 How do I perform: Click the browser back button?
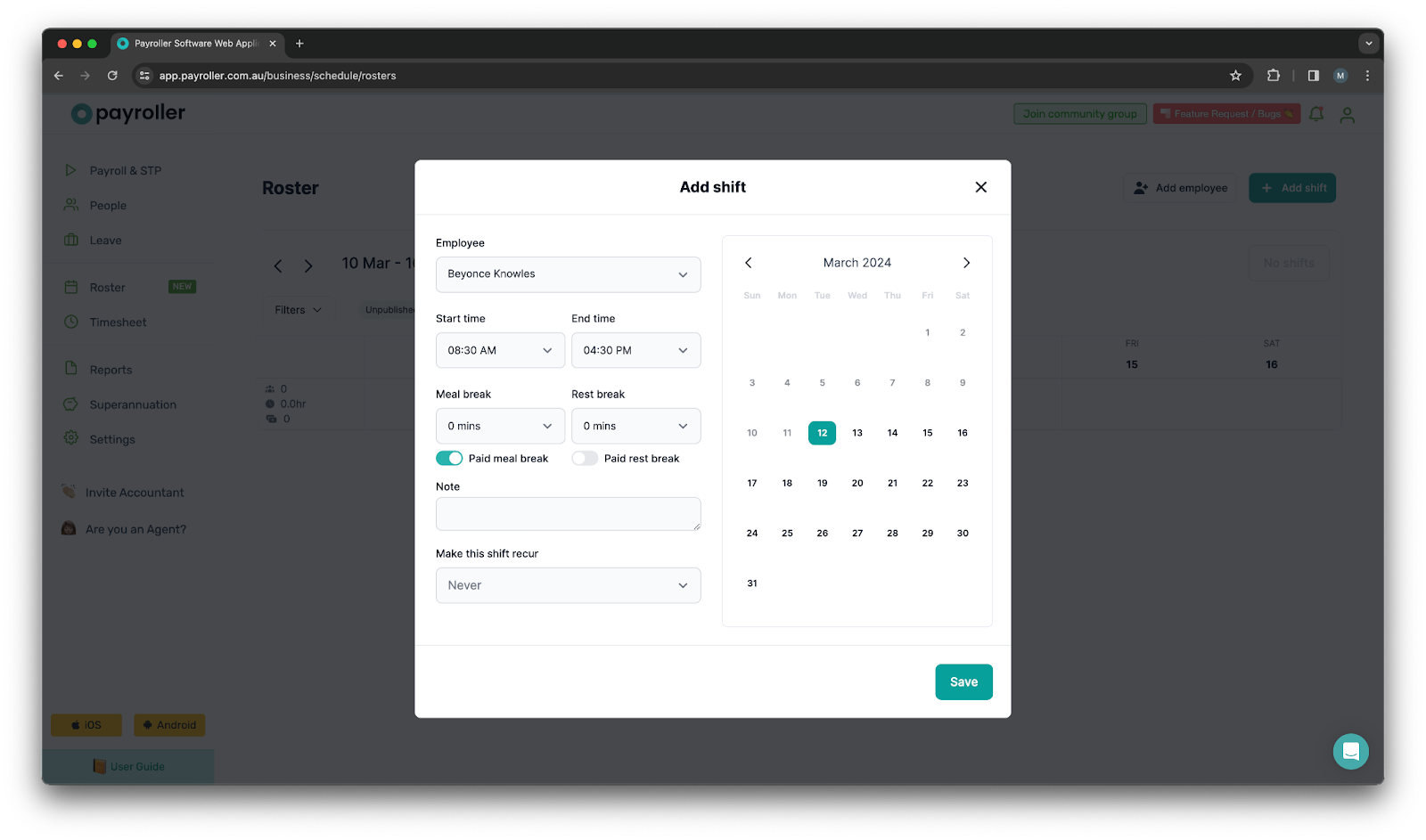(x=59, y=76)
